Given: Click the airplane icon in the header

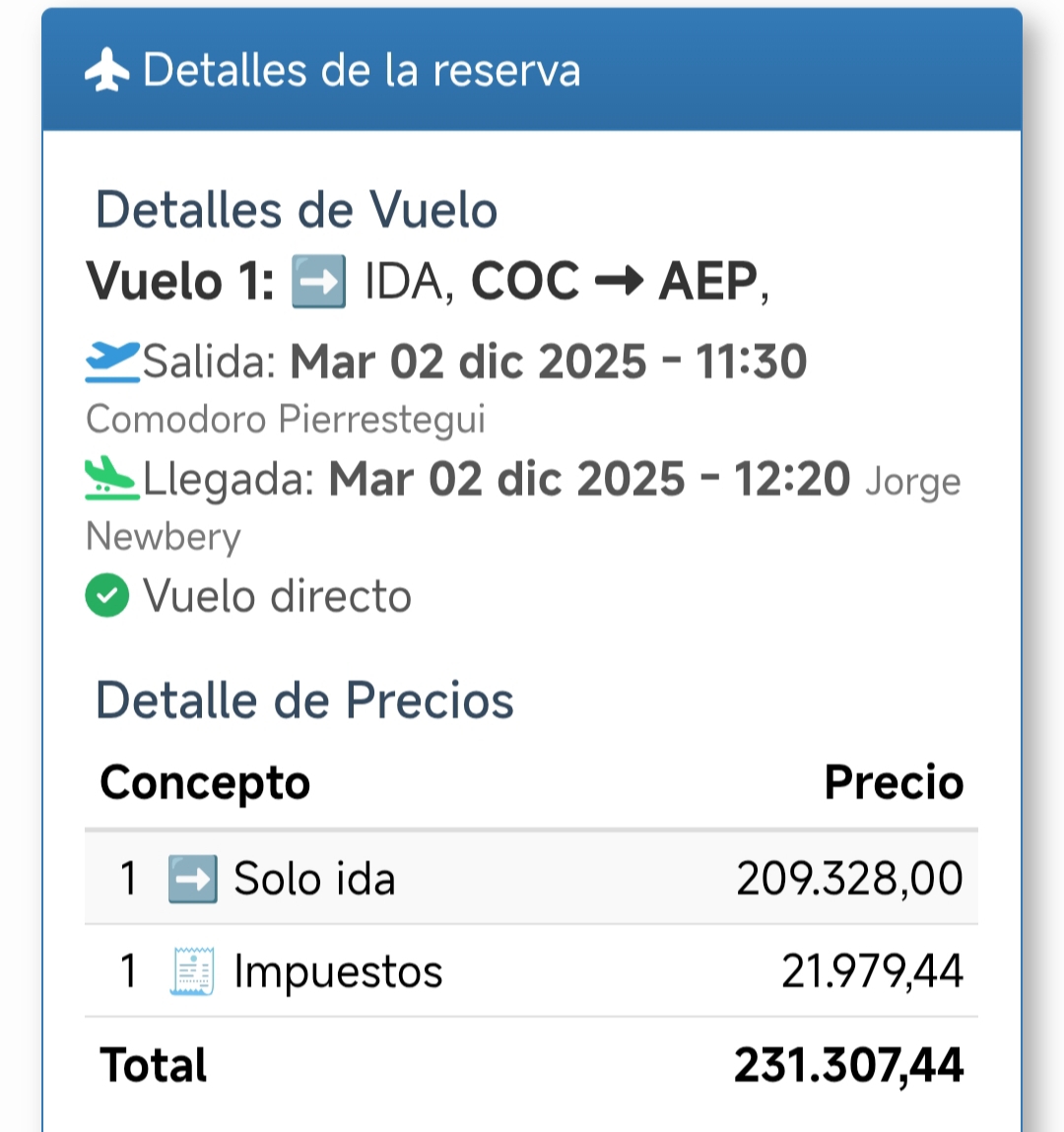Looking at the screenshot, I should click(x=106, y=71).
